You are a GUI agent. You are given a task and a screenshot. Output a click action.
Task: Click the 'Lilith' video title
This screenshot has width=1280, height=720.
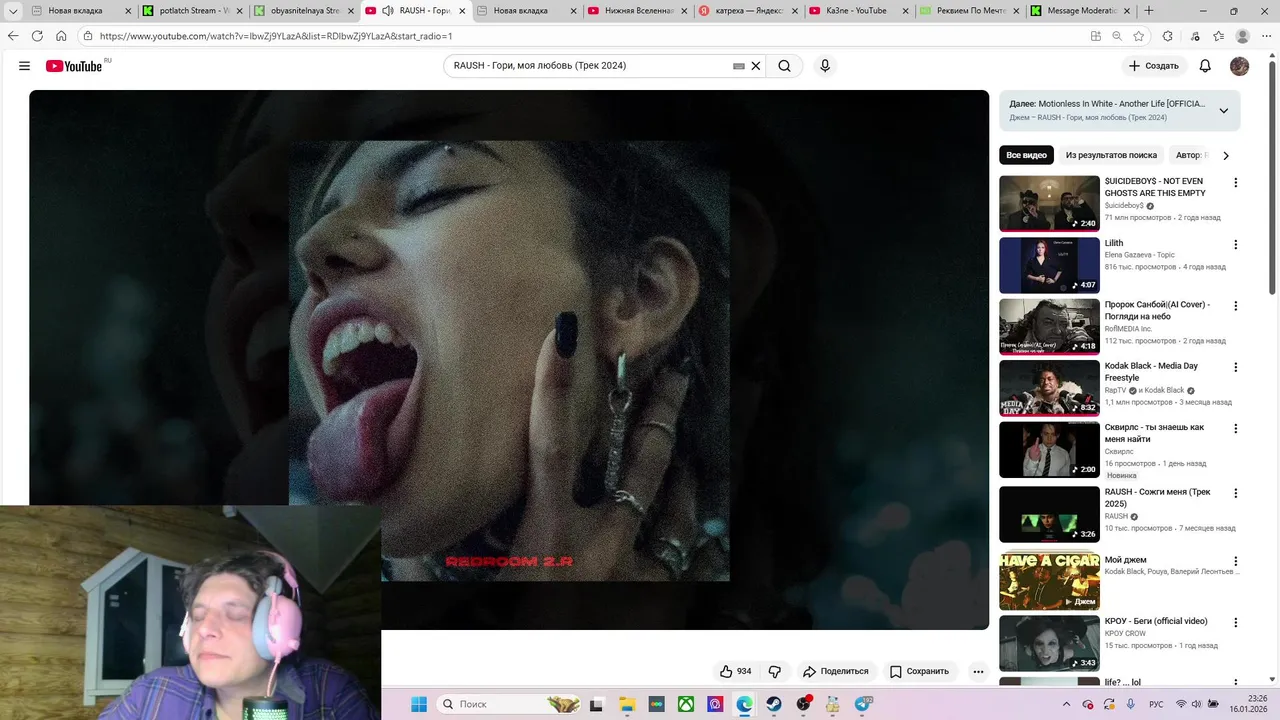click(1114, 243)
